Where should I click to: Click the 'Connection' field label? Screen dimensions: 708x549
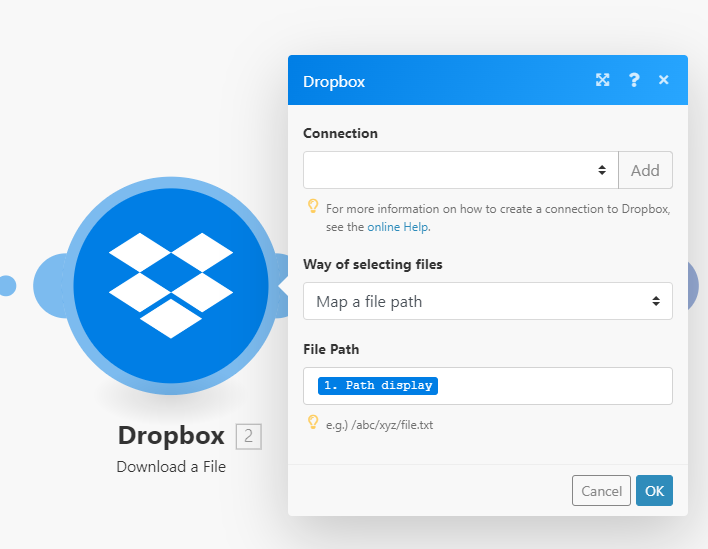pos(340,134)
